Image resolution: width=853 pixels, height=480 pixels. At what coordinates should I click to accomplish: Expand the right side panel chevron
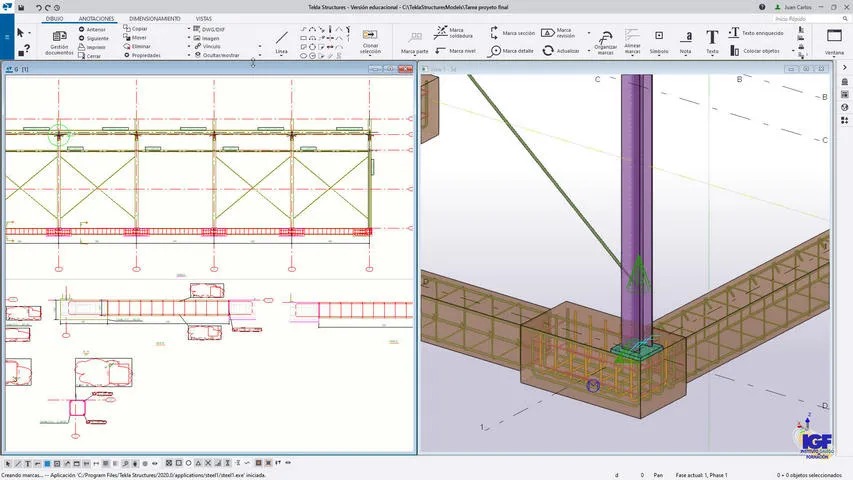point(844,67)
